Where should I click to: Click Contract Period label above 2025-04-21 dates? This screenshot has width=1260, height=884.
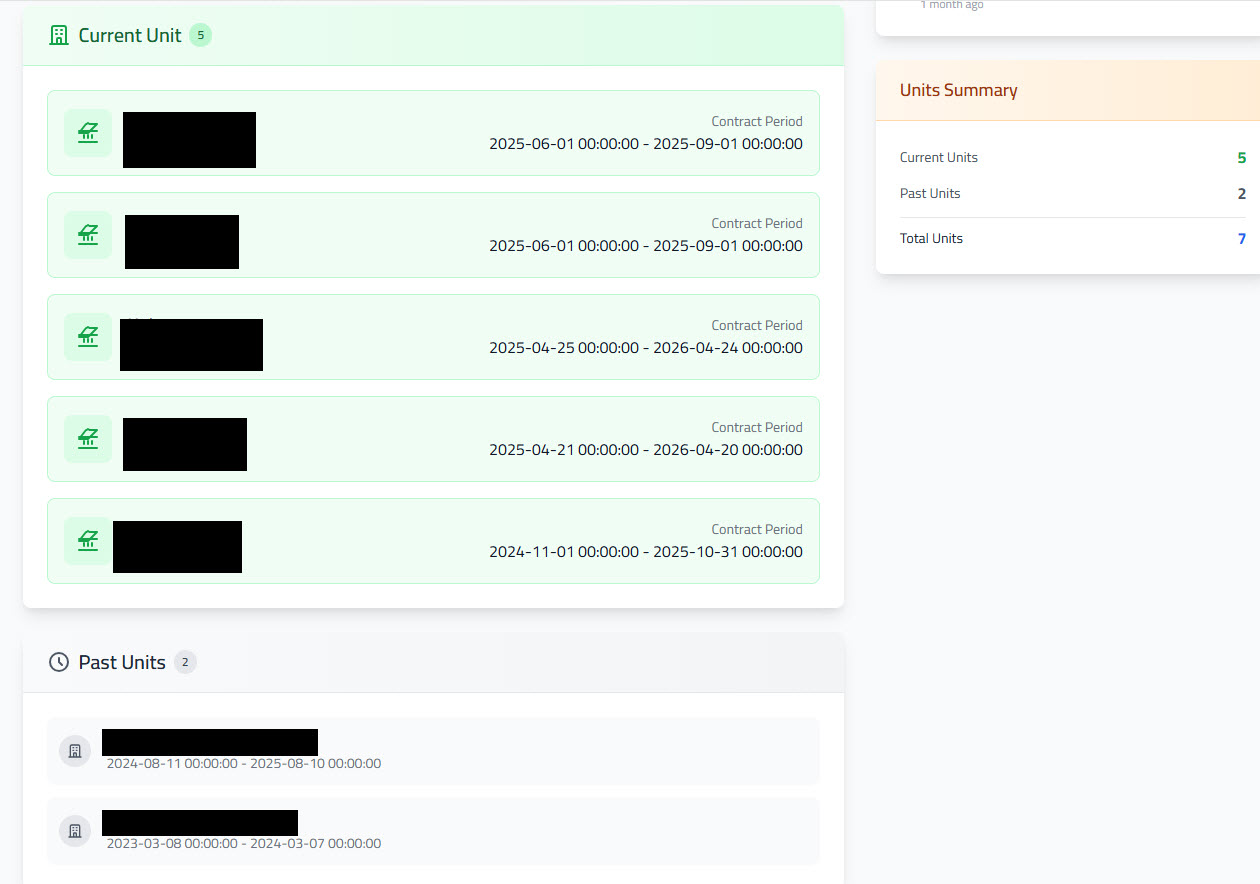(x=757, y=427)
